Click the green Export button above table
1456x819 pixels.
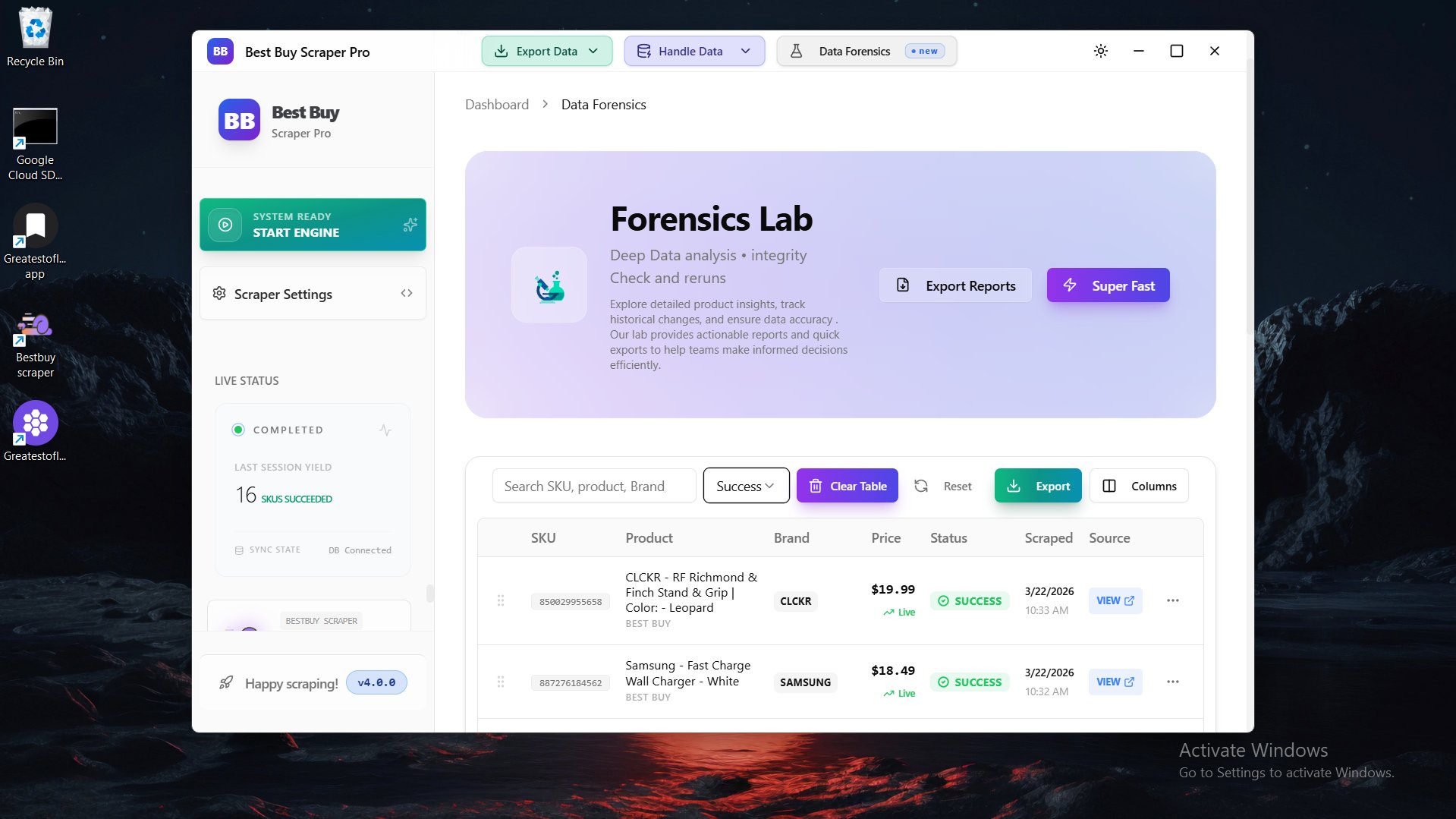click(1038, 486)
